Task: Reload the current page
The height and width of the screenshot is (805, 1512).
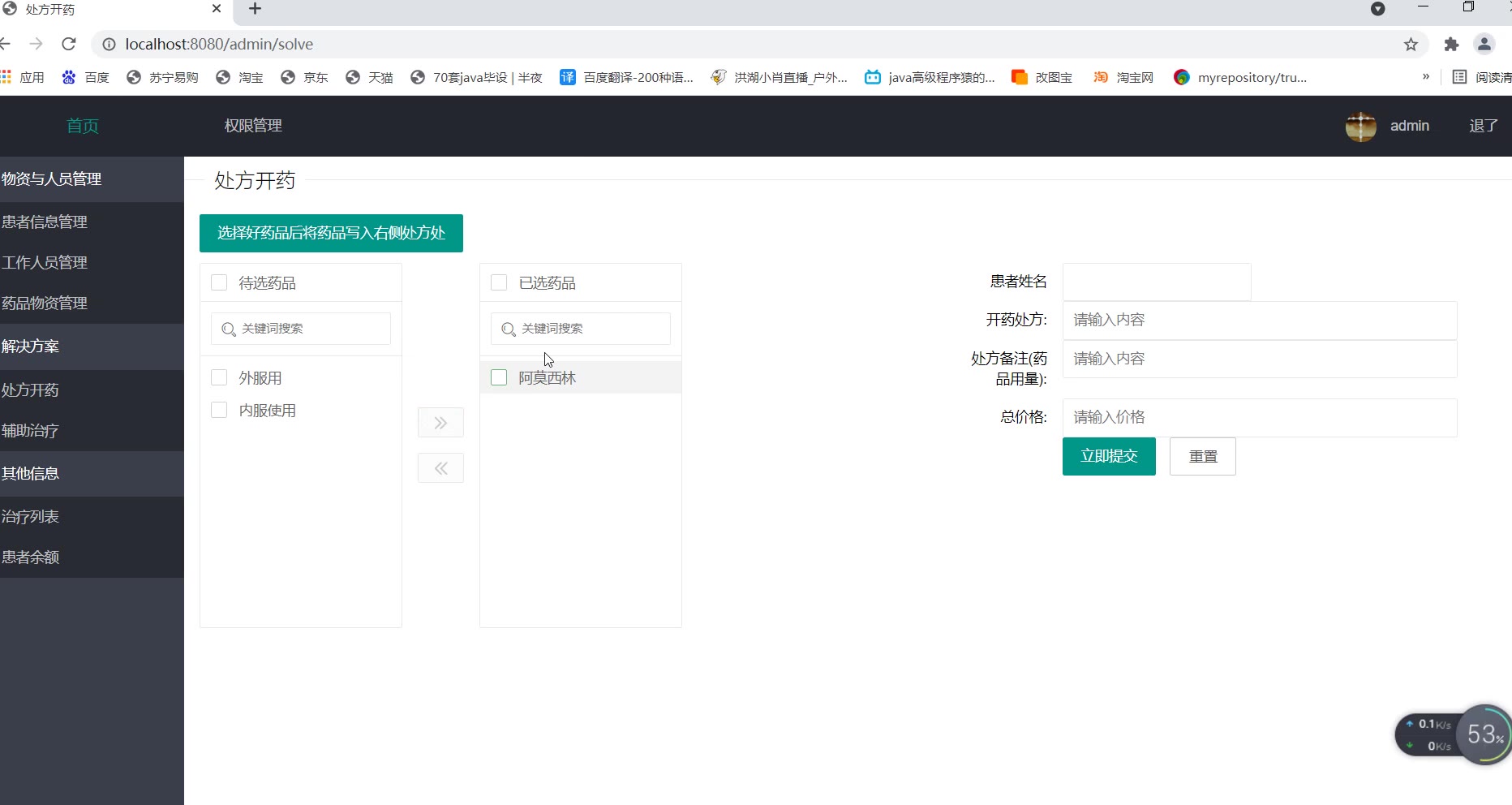Action: (69, 44)
